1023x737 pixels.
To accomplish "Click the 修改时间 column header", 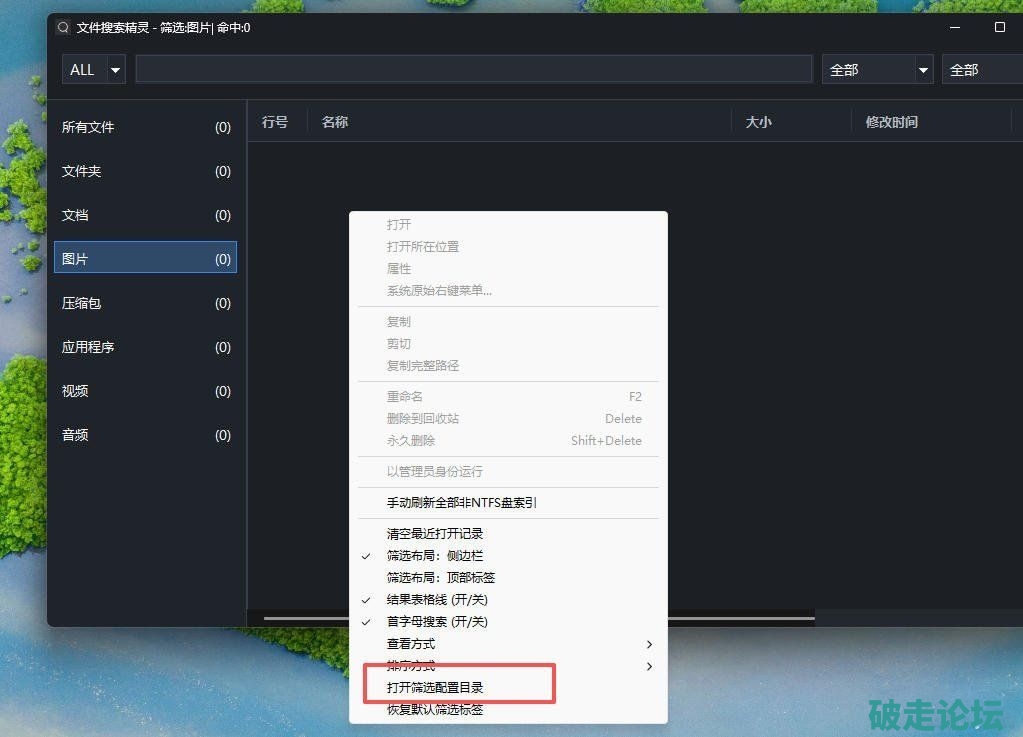I will click(x=932, y=122).
